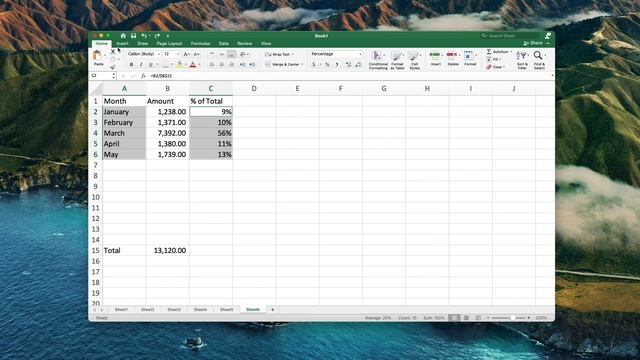
Task: Toggle bottom vertical alignment
Action: [x=231, y=54]
